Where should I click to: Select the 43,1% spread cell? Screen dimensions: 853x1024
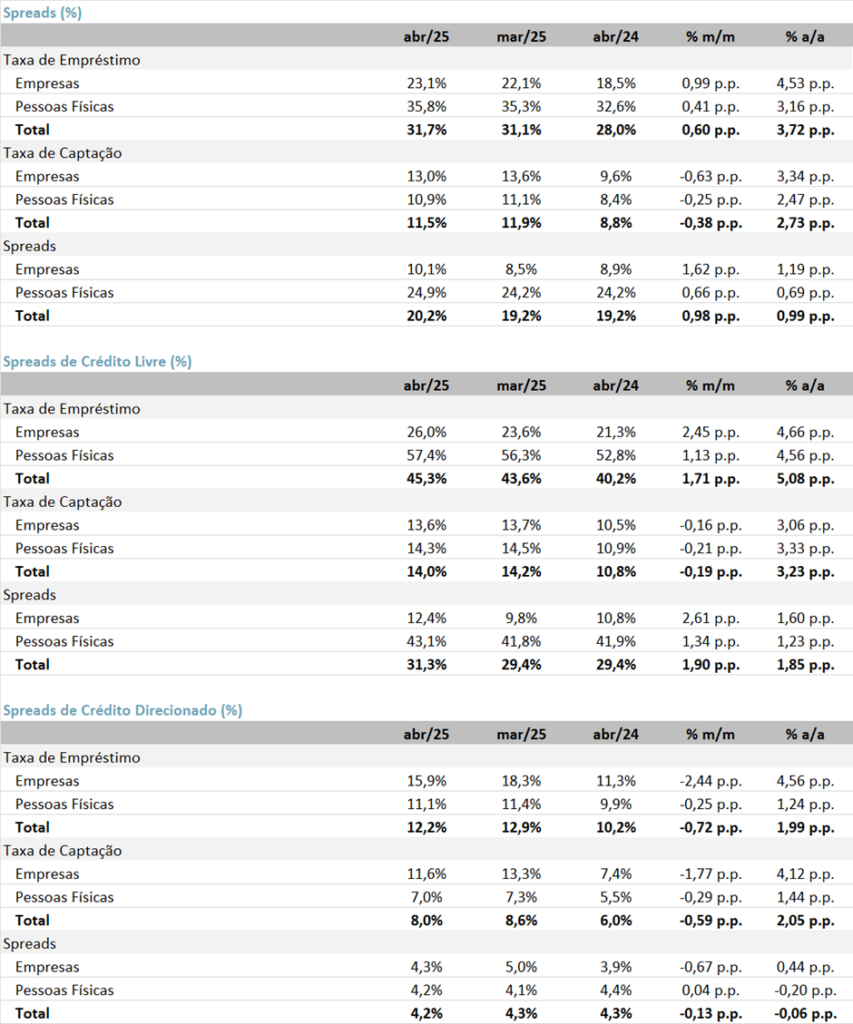pos(426,641)
